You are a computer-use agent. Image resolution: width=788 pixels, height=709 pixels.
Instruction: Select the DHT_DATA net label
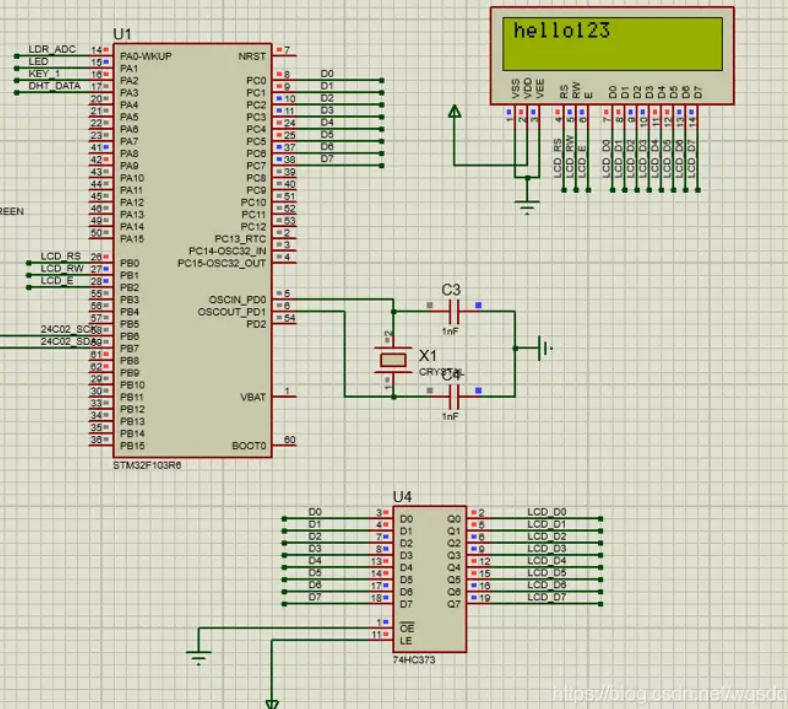pos(54,86)
